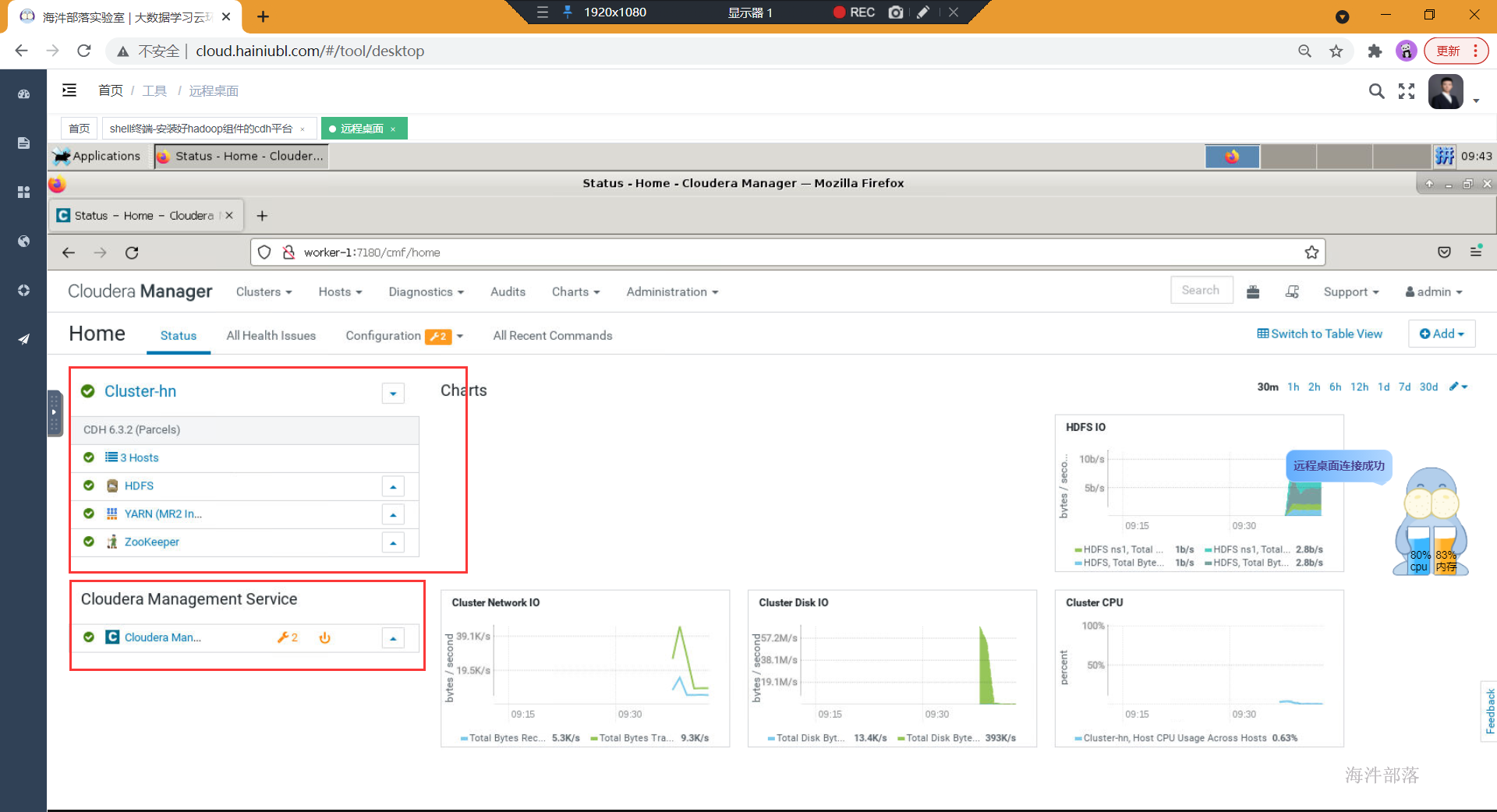
Task: Open the document icon in left sidebar
Action: click(24, 143)
